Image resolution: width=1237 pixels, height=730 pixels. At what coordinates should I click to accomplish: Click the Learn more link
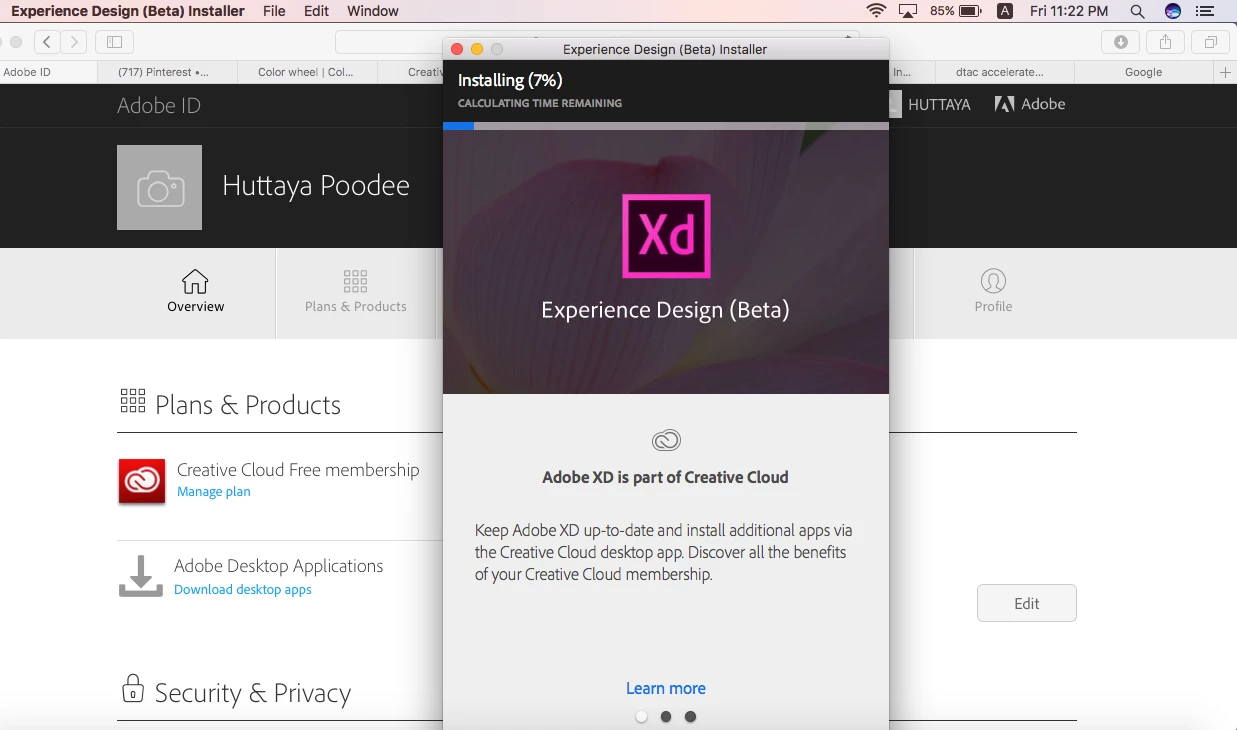[x=666, y=688]
